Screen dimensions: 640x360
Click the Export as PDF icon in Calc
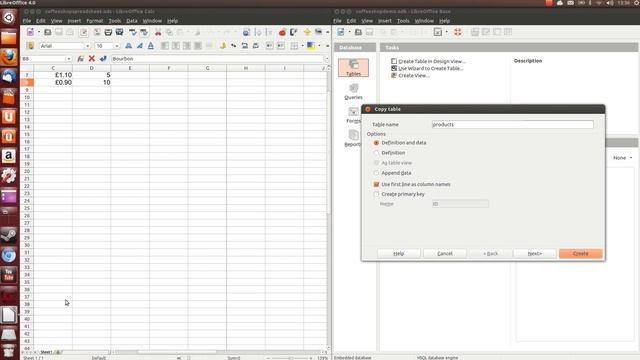[97, 32]
